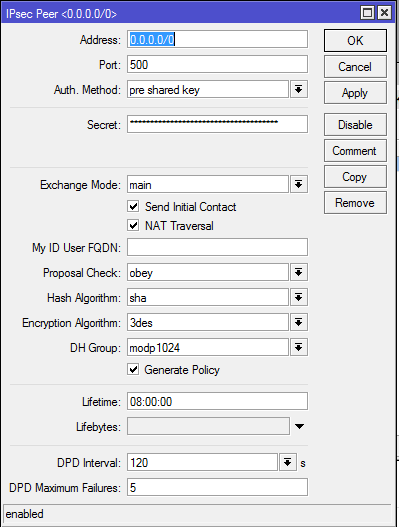Click the DPD Interval value 120
The image size is (399, 527).
click(202, 462)
